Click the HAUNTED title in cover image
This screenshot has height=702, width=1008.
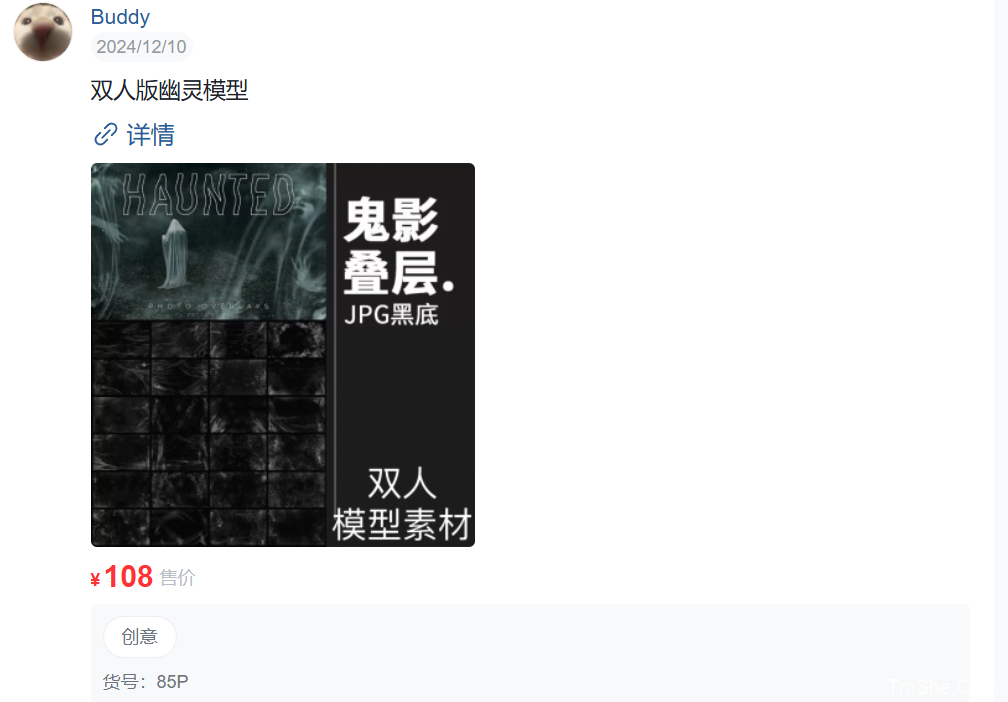point(208,195)
